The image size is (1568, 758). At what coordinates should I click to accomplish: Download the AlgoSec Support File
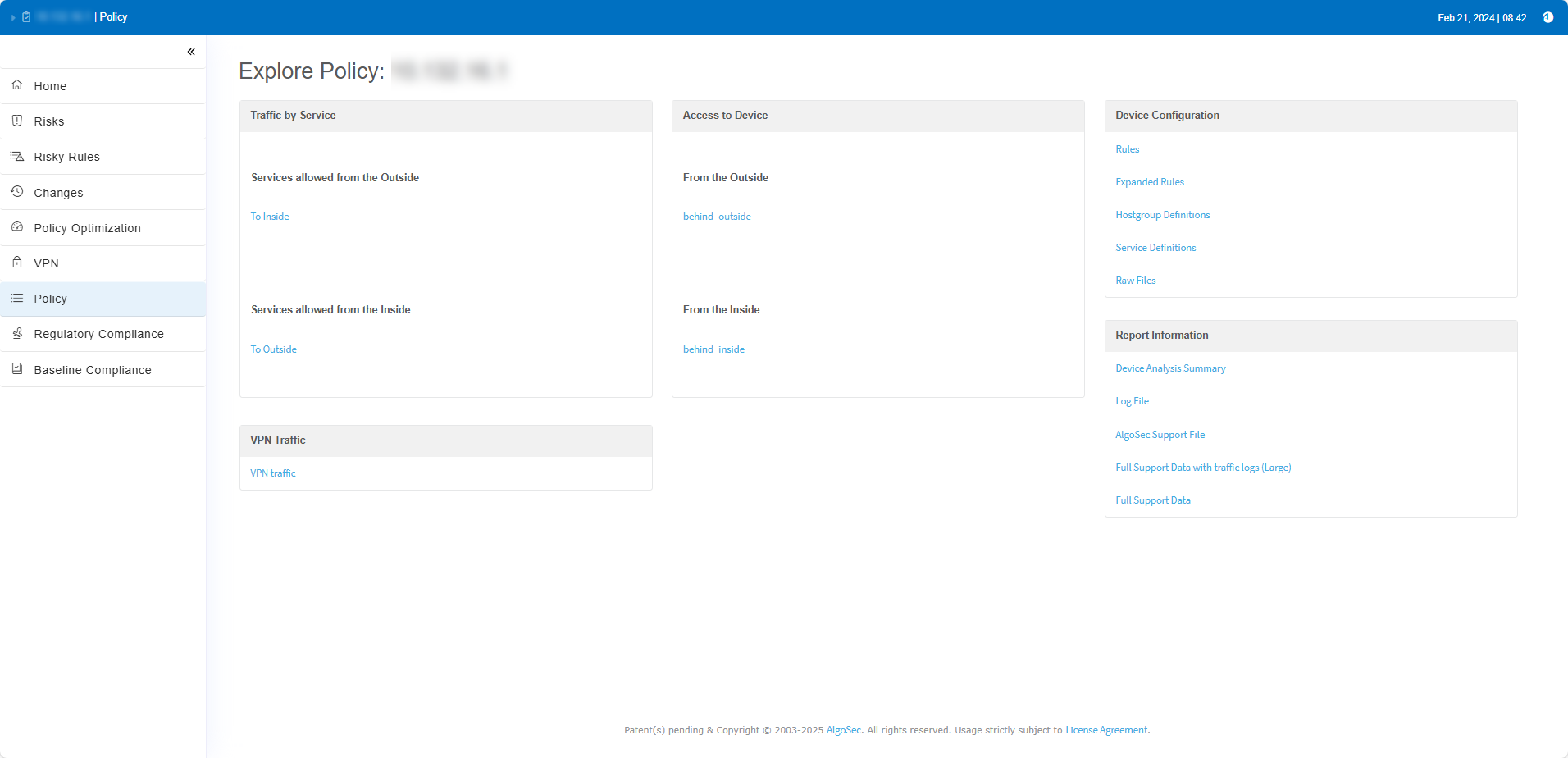(1160, 435)
